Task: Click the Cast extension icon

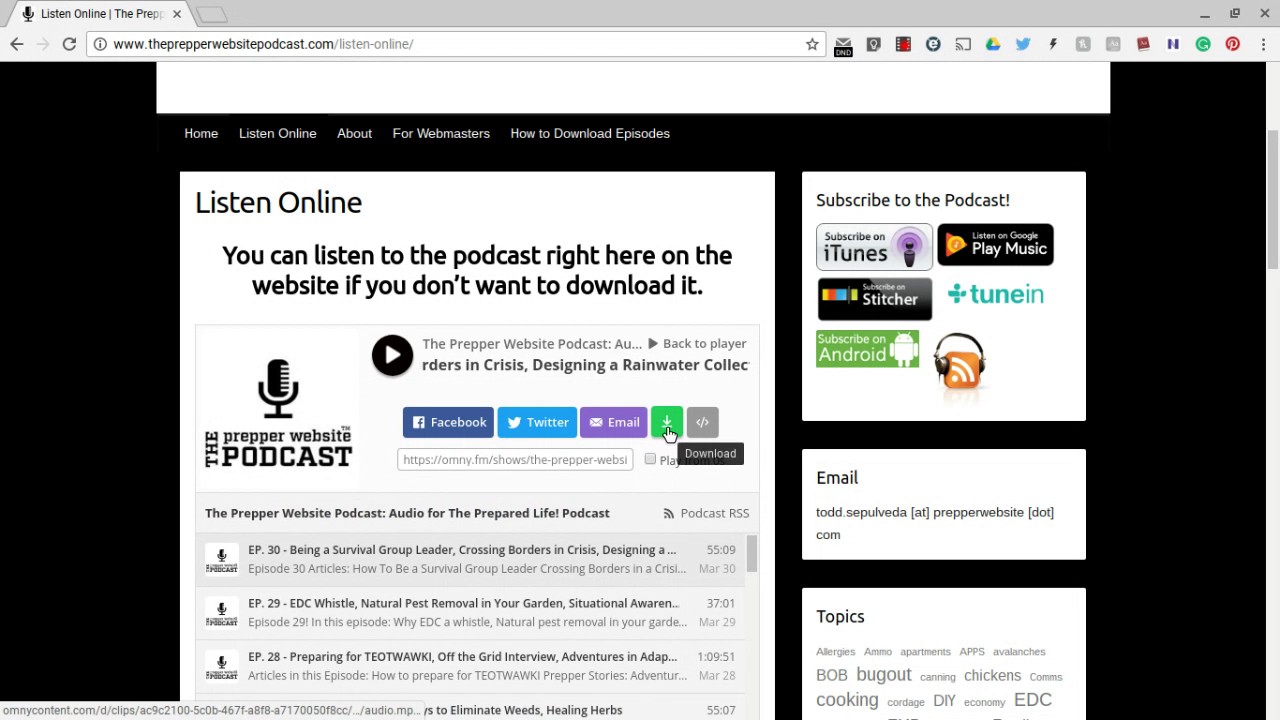Action: tap(963, 44)
